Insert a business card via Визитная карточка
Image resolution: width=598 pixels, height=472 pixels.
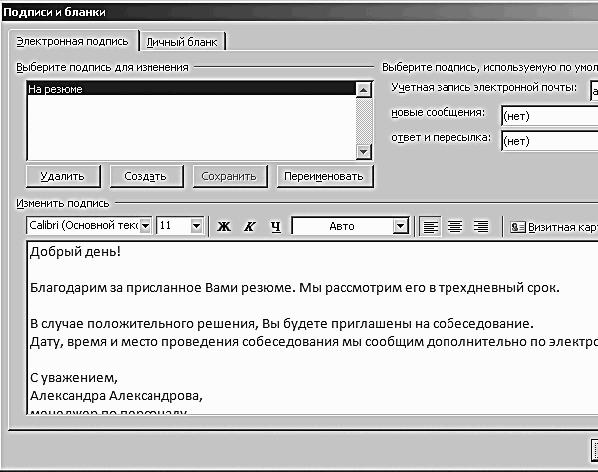coord(554,227)
